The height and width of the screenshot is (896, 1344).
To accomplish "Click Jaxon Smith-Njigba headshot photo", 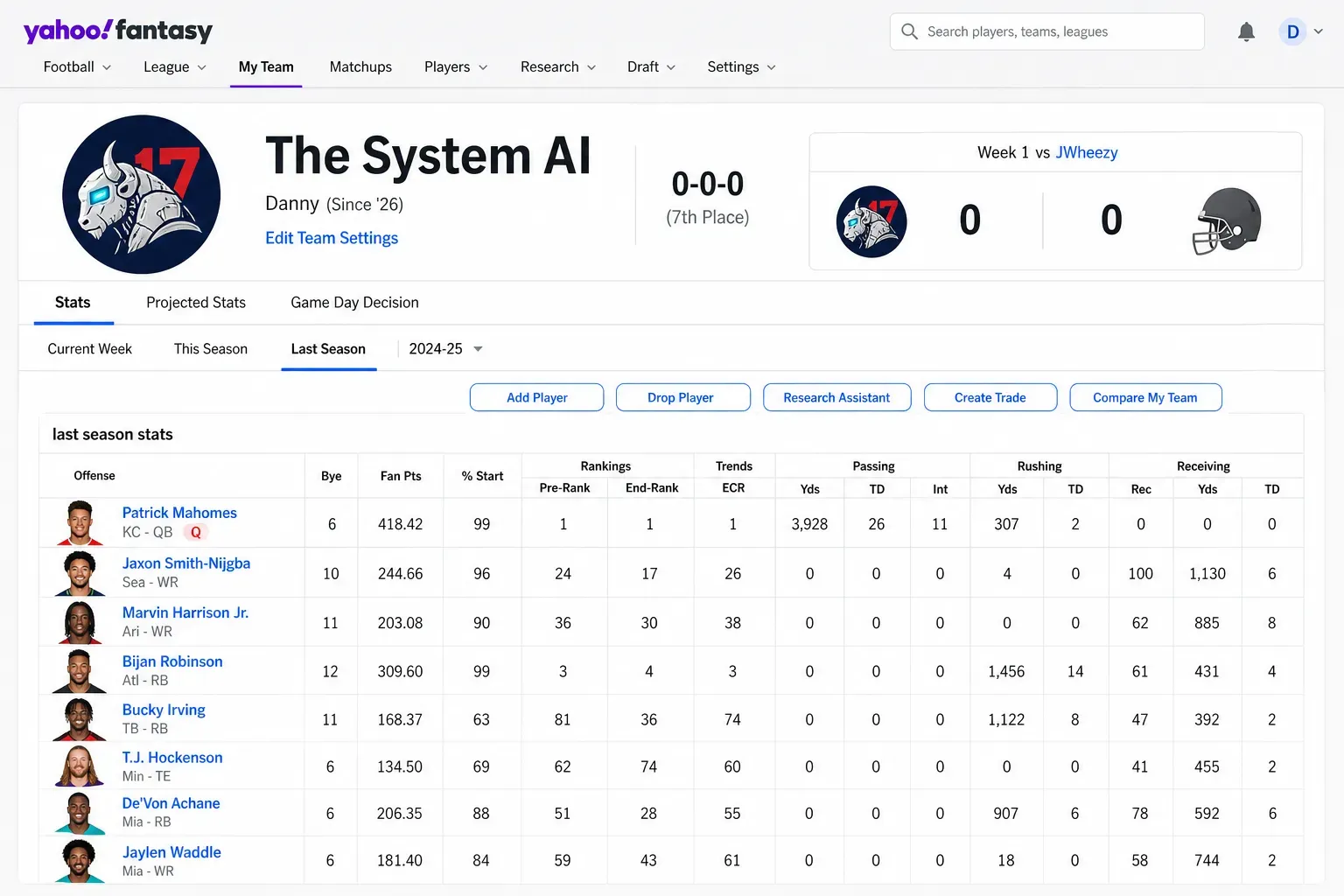I will click(80, 573).
